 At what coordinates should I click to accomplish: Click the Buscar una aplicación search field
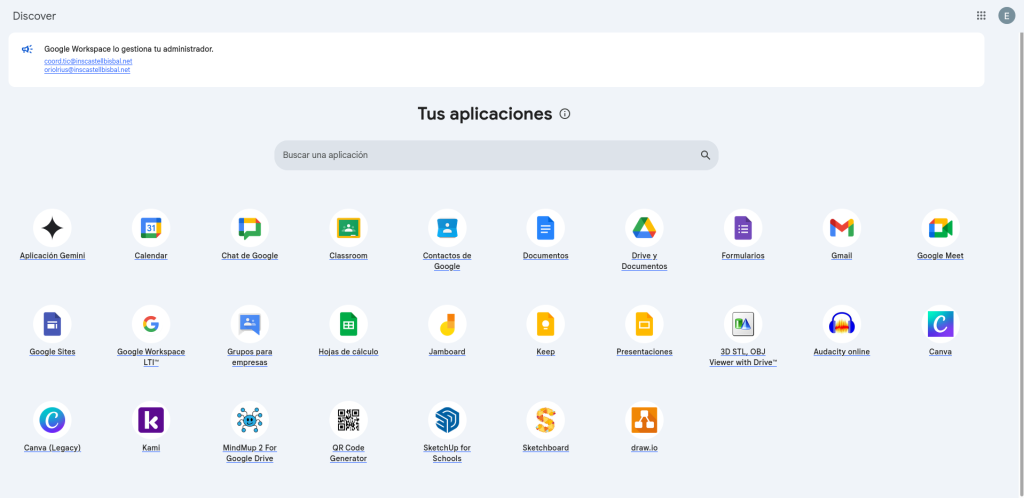pos(490,155)
